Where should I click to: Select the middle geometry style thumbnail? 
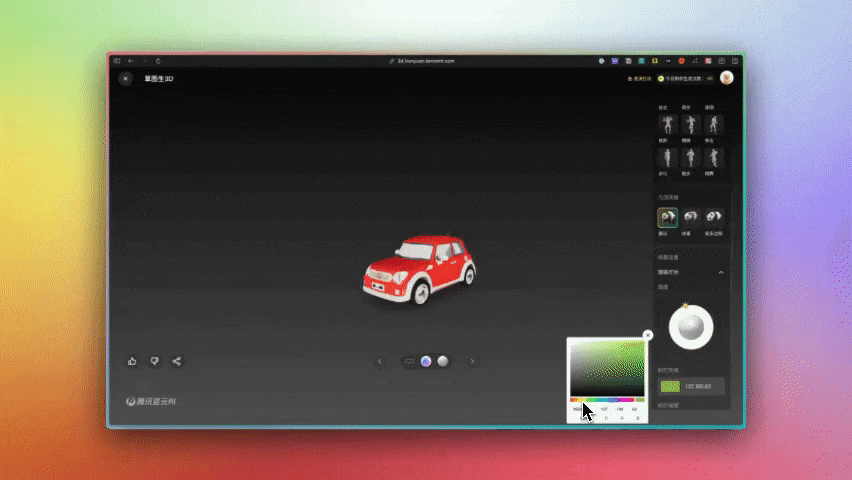691,218
